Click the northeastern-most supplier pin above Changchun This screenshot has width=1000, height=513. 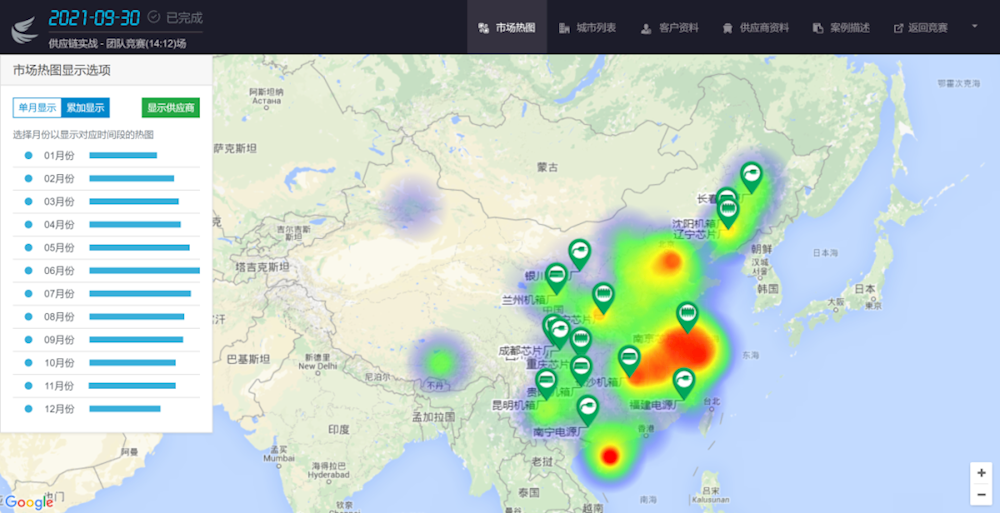[750, 175]
